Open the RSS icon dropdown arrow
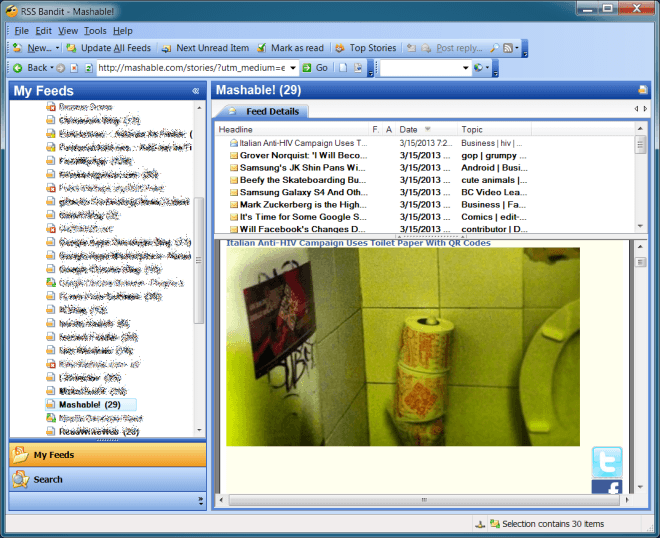660x538 pixels. coord(517,48)
